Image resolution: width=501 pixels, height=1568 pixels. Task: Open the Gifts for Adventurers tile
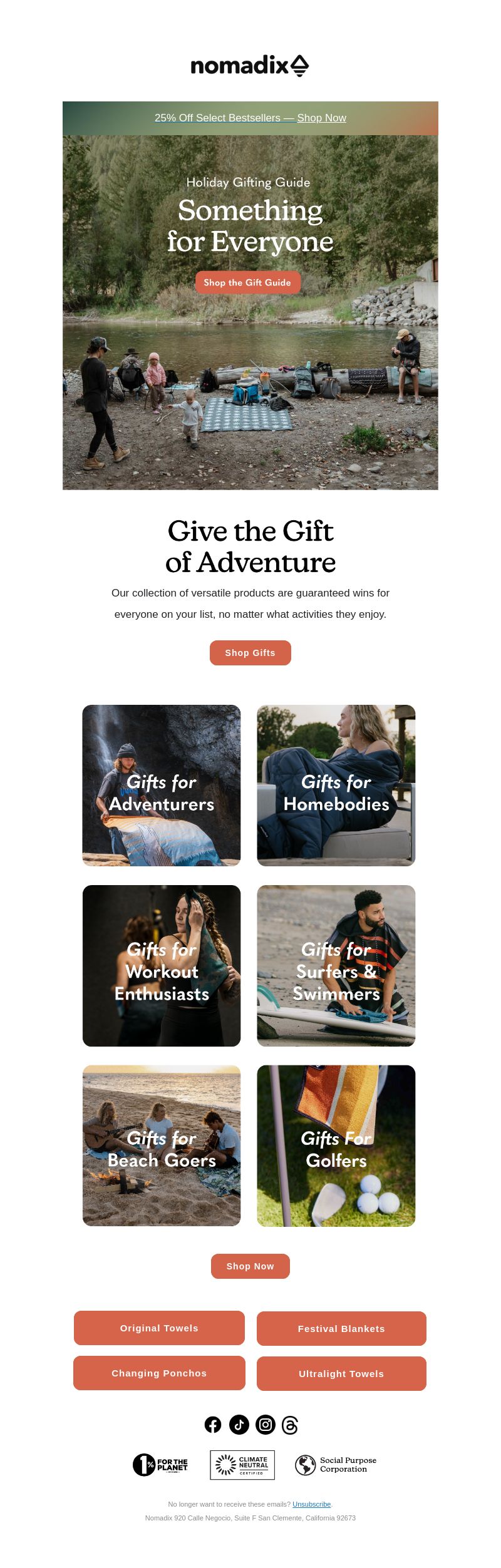(162, 786)
